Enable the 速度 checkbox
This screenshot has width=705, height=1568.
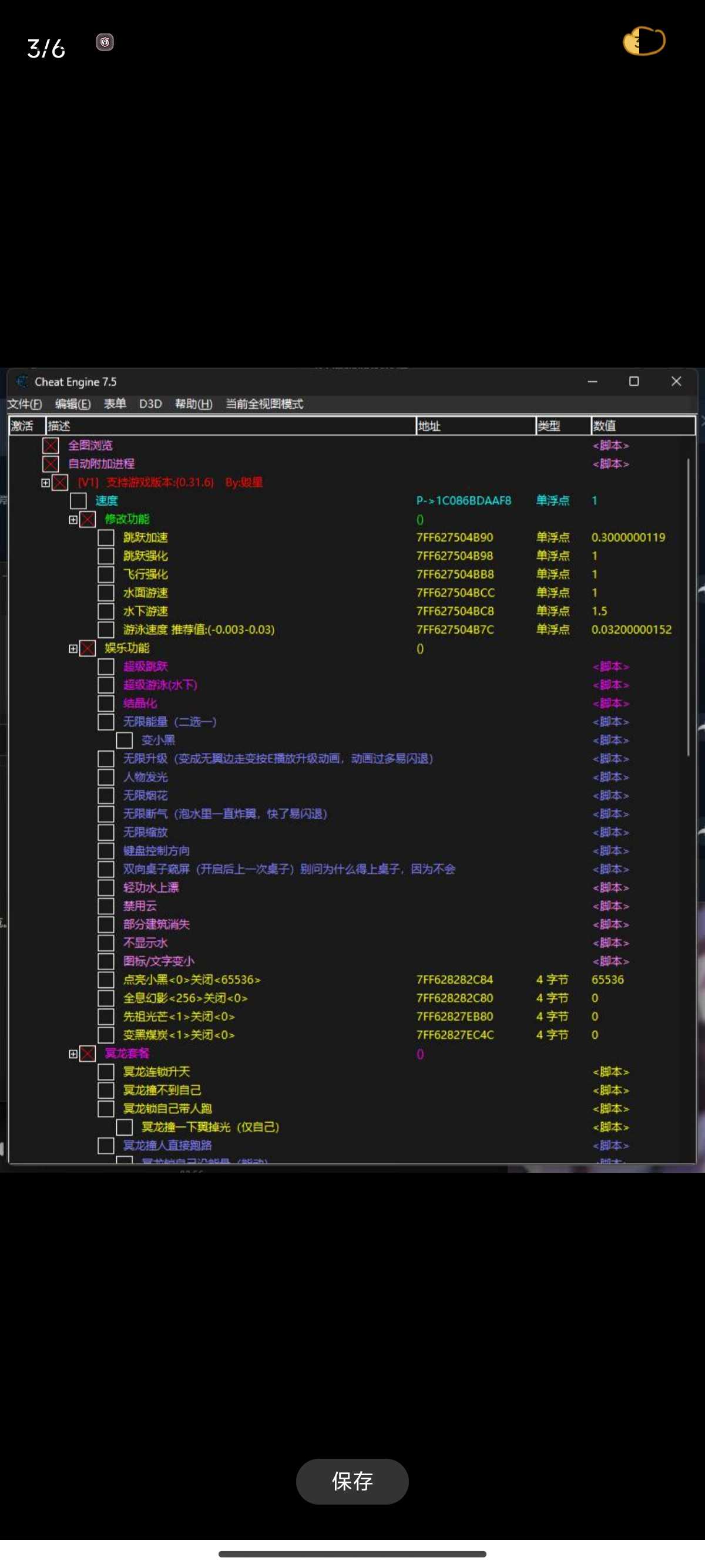click(78, 501)
